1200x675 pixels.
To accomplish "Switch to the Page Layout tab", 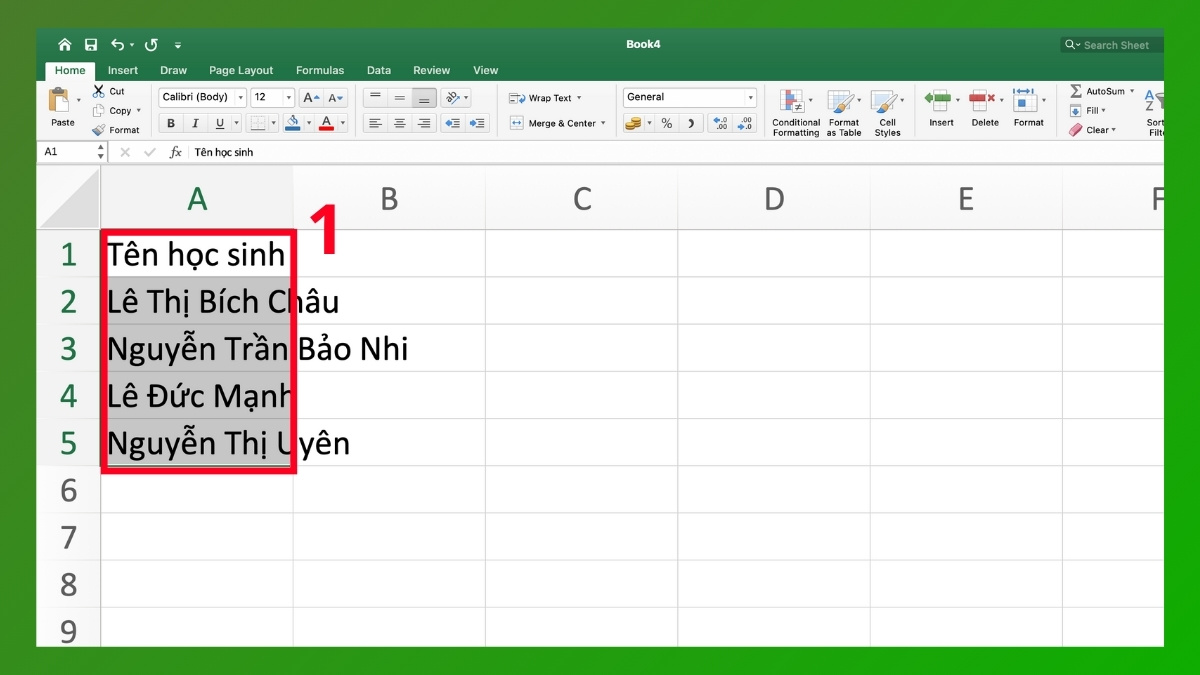I will point(241,70).
